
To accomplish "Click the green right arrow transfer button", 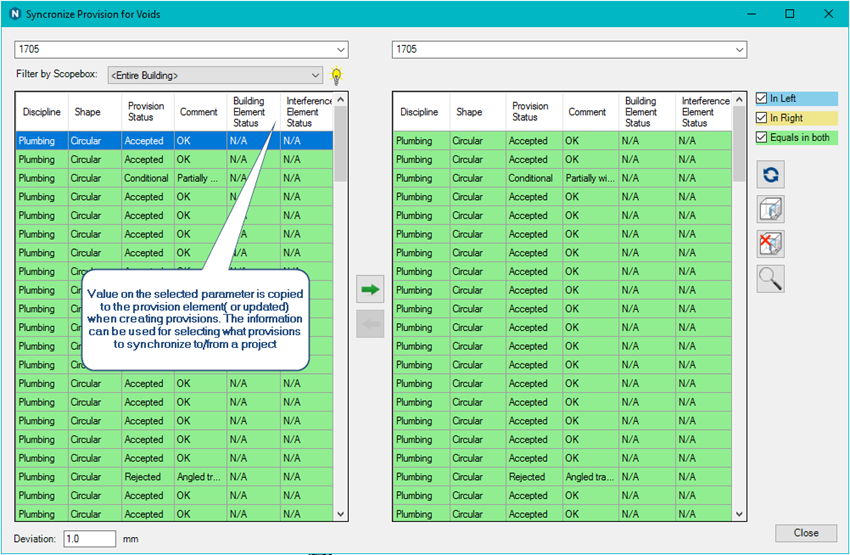I will (371, 290).
